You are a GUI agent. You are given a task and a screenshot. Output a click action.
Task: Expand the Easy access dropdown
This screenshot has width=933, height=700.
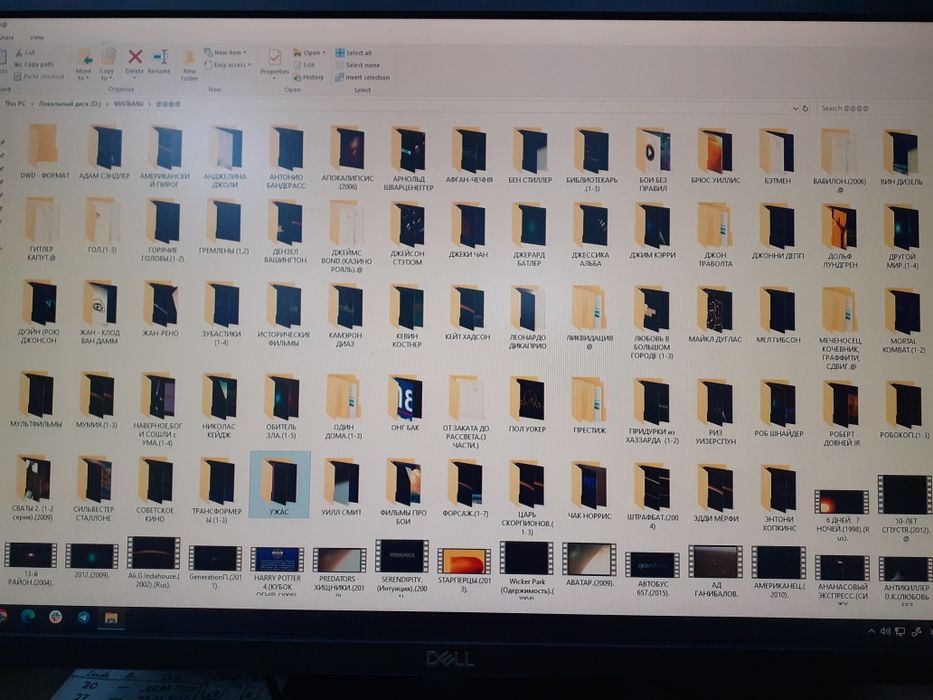tap(228, 64)
